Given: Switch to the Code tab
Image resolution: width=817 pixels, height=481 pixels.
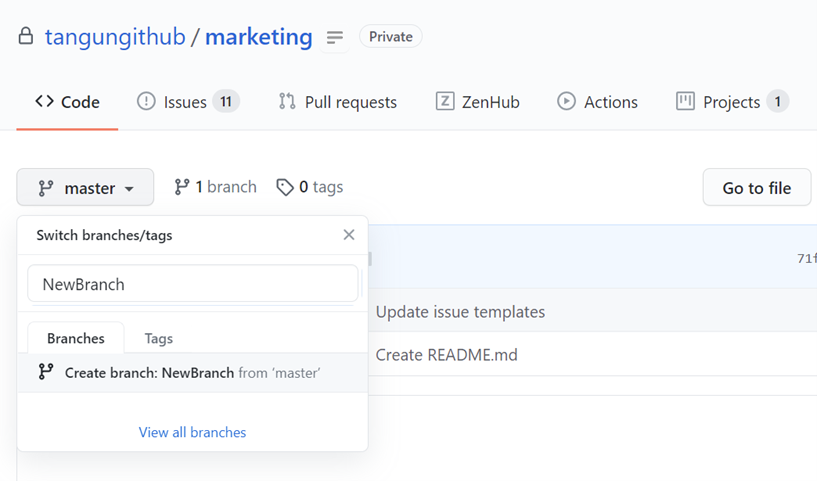Looking at the screenshot, I should (x=67, y=102).
